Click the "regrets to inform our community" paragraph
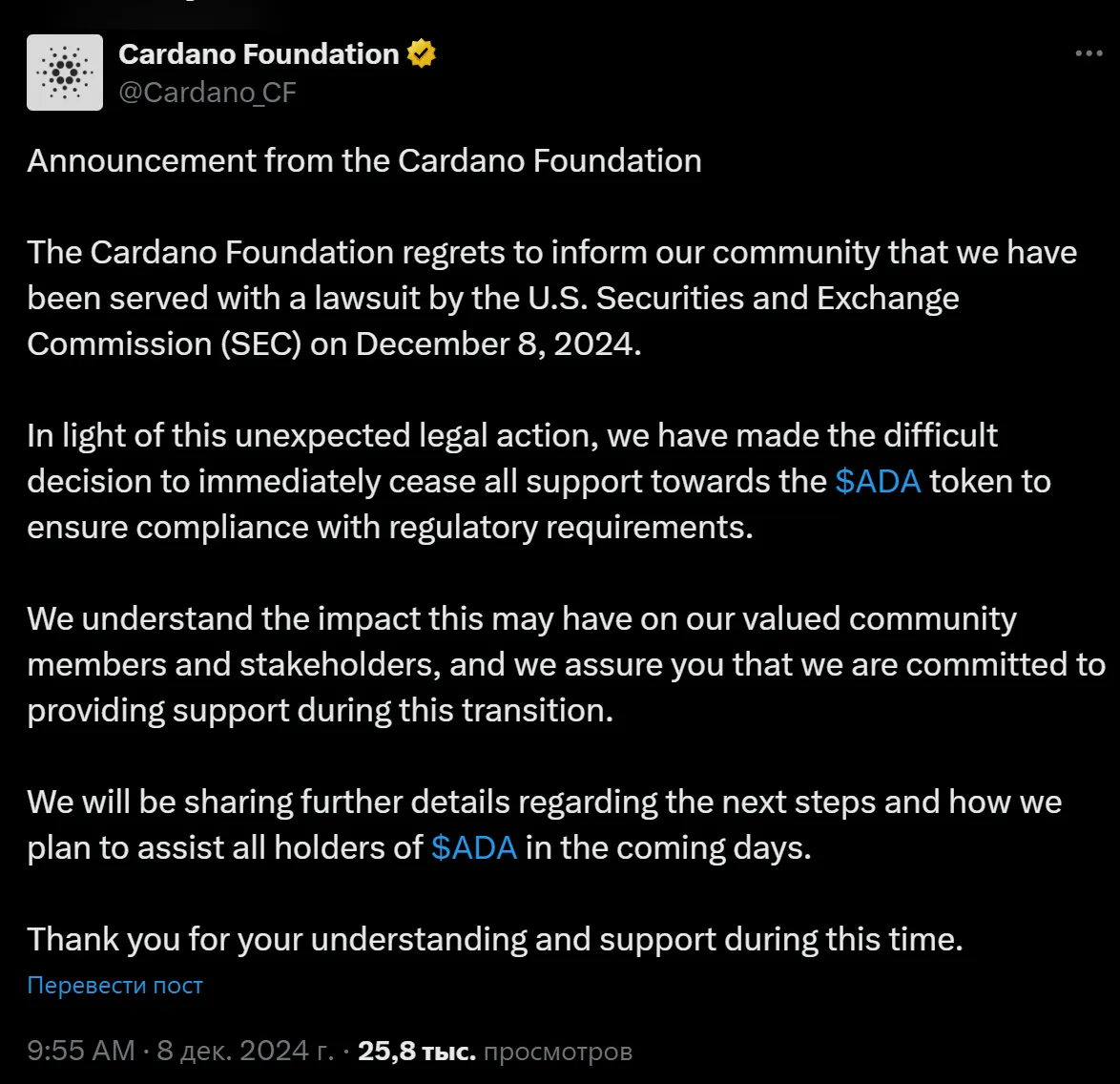This screenshot has width=1120, height=1084. pos(551,253)
